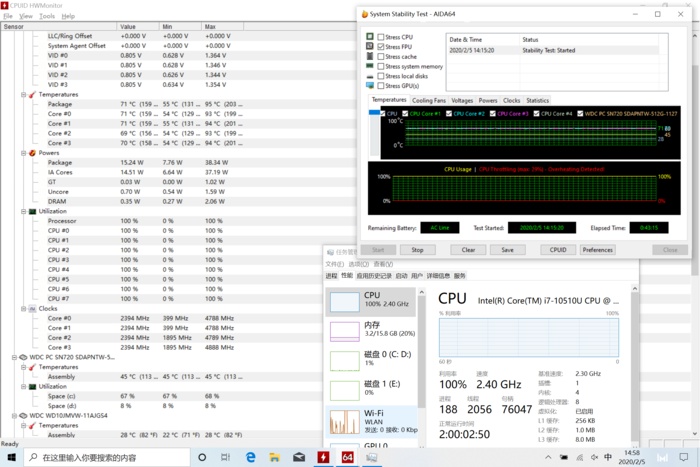700x467 pixels.
Task: Click the thermometer icon of CPU Temperatures node
Action: (32, 95)
